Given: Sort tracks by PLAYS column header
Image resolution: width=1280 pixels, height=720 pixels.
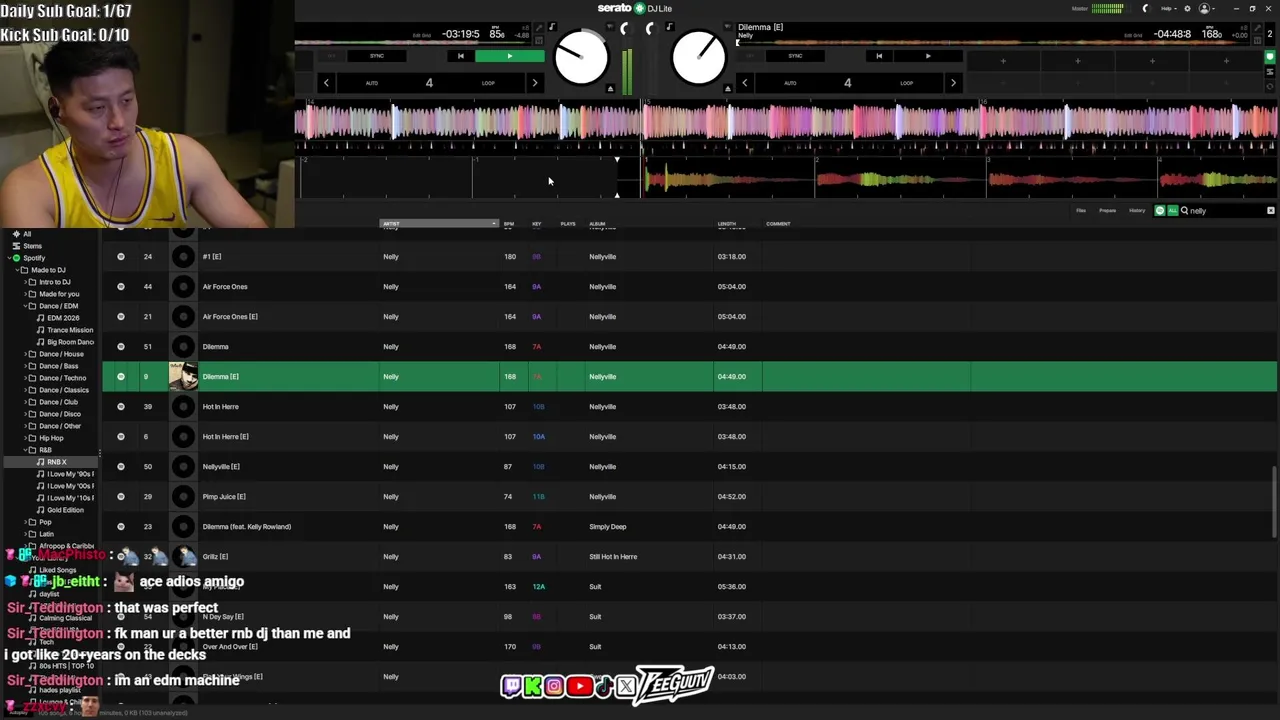Looking at the screenshot, I should coord(568,224).
